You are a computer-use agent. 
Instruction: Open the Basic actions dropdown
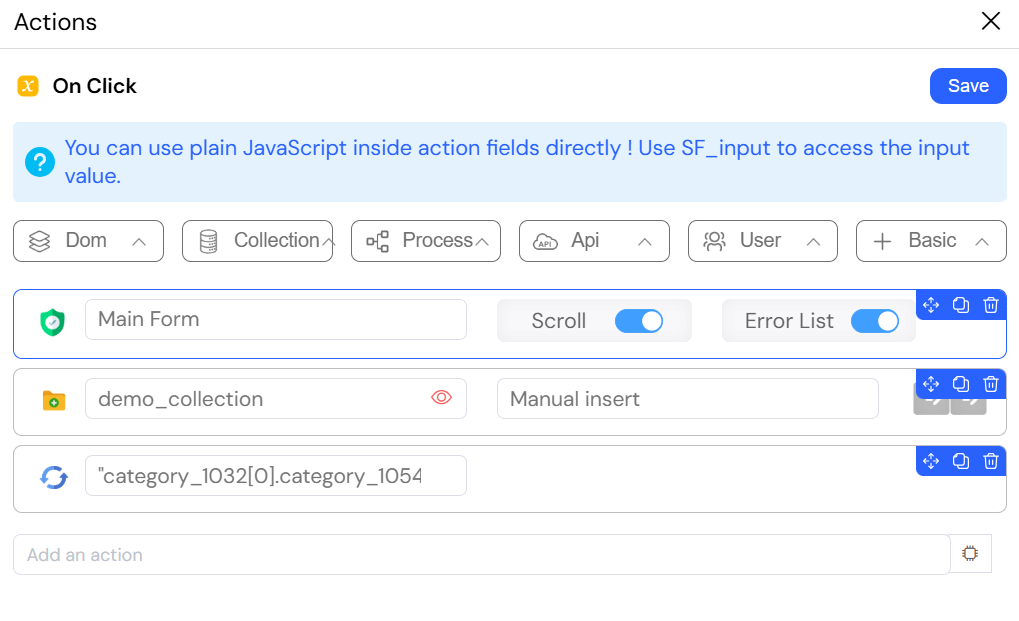tap(930, 241)
